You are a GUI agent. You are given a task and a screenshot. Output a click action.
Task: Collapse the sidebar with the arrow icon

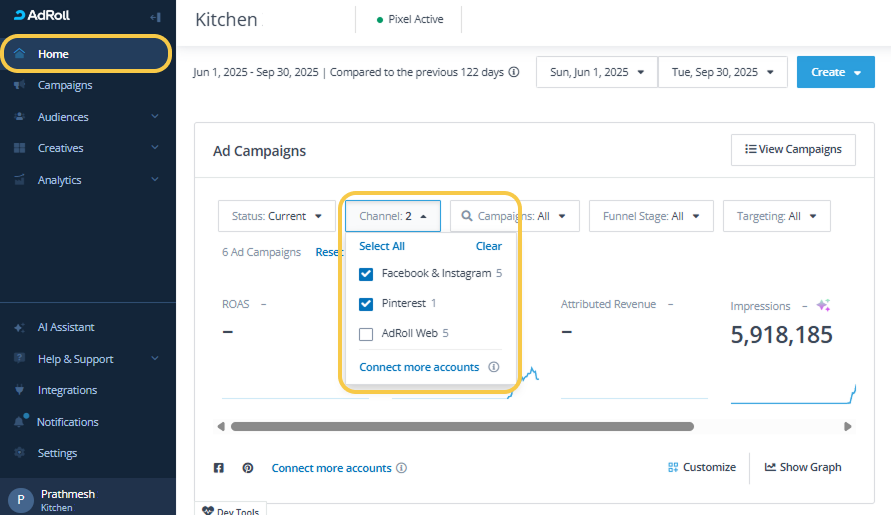pos(155,17)
